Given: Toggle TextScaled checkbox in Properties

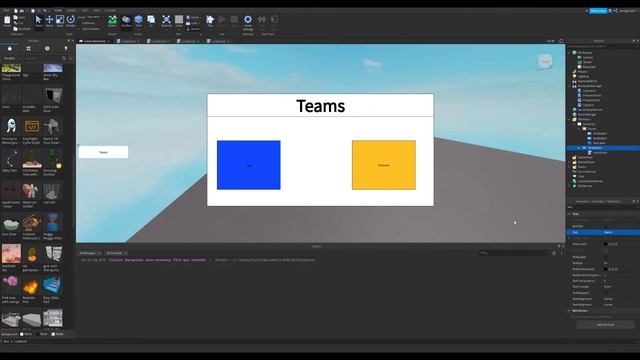Looking at the screenshot, I should pyautogui.click(x=606, y=257).
